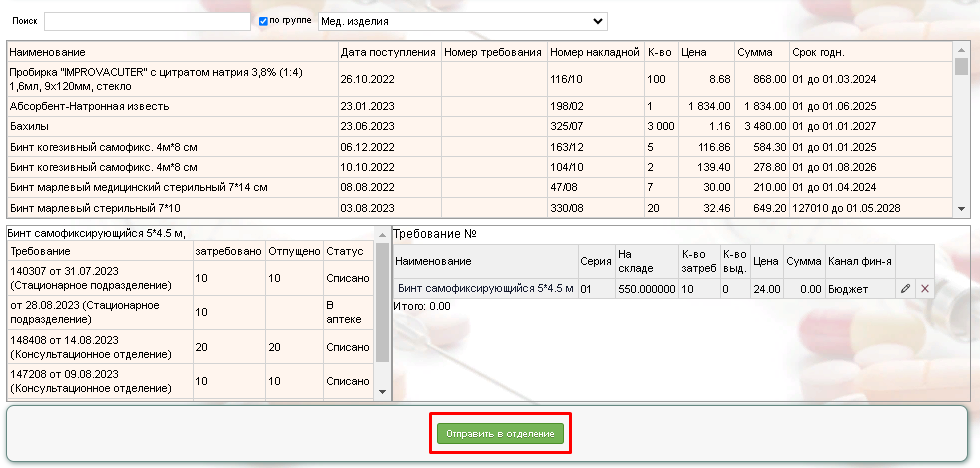
Task: Click the 'Наименование' column header in top table
Action: point(171,51)
